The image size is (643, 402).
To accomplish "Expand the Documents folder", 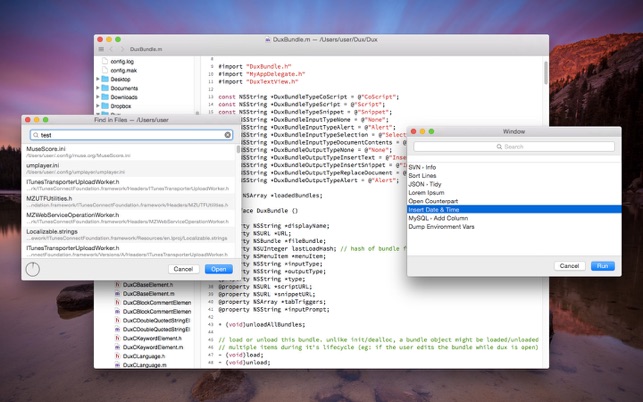I will [x=98, y=88].
